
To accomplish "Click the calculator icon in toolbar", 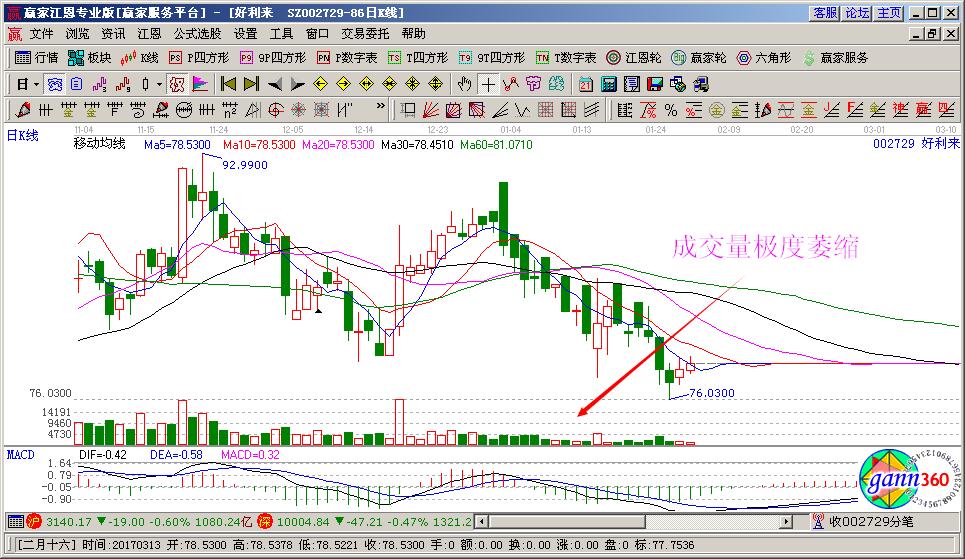I will 608,84.
